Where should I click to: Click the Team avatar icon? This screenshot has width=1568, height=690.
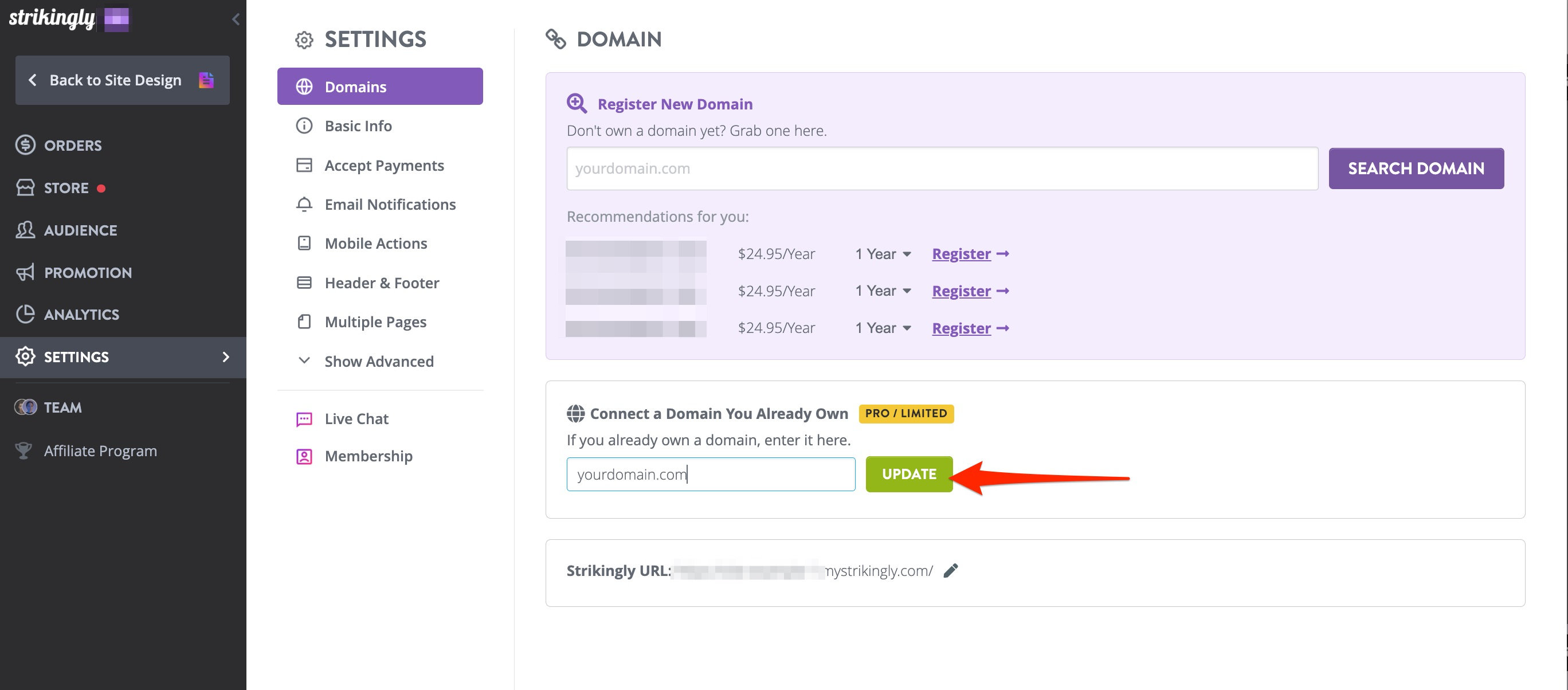coord(26,407)
